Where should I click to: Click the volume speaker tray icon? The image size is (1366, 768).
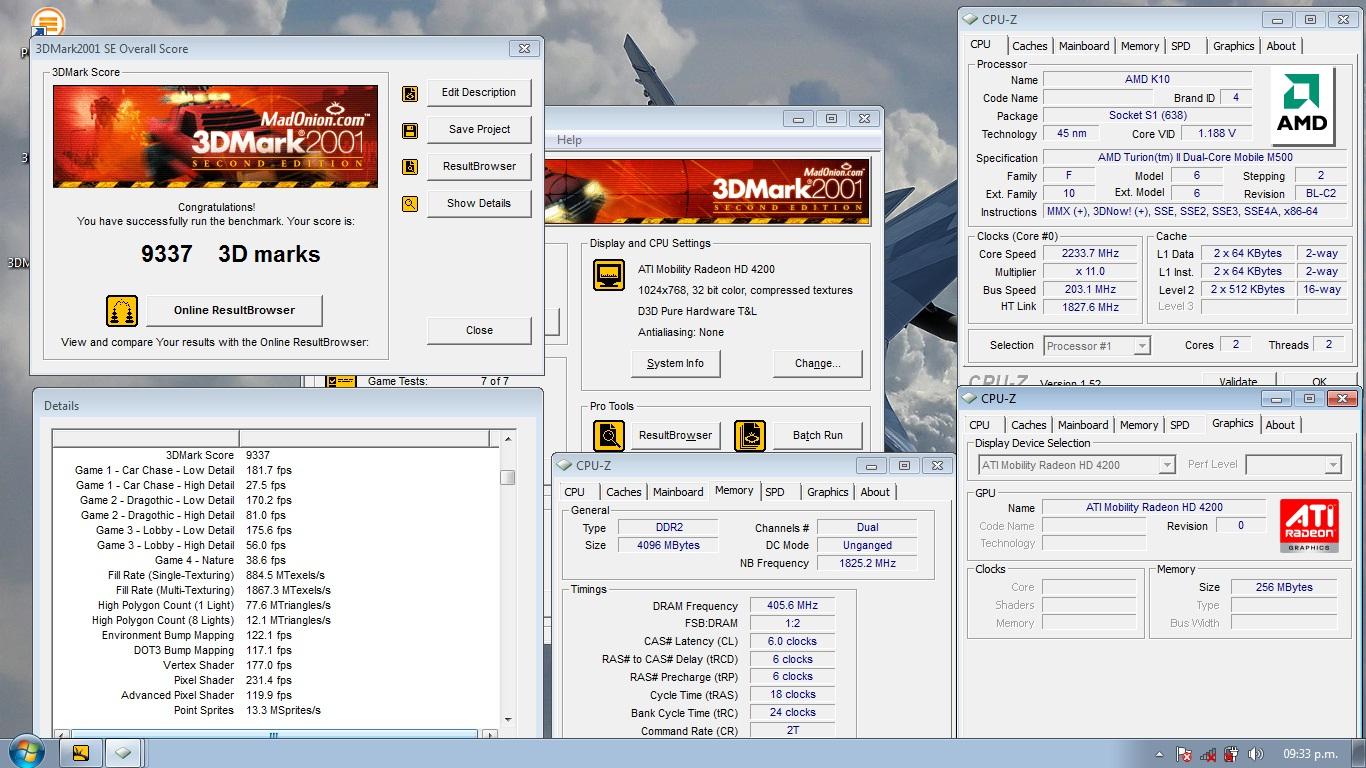(1255, 754)
